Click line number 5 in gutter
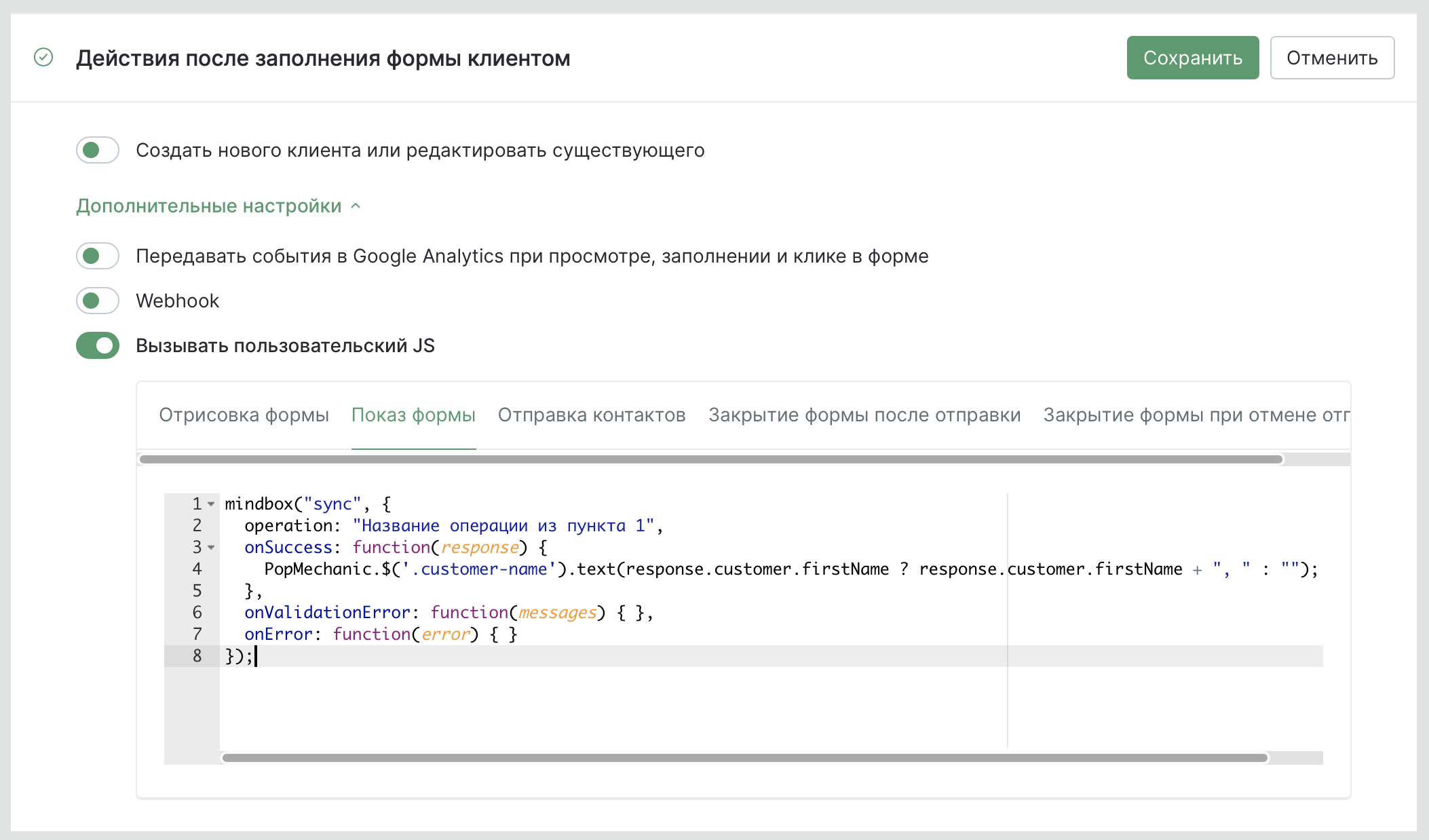The width and height of the screenshot is (1429, 840). 197,591
